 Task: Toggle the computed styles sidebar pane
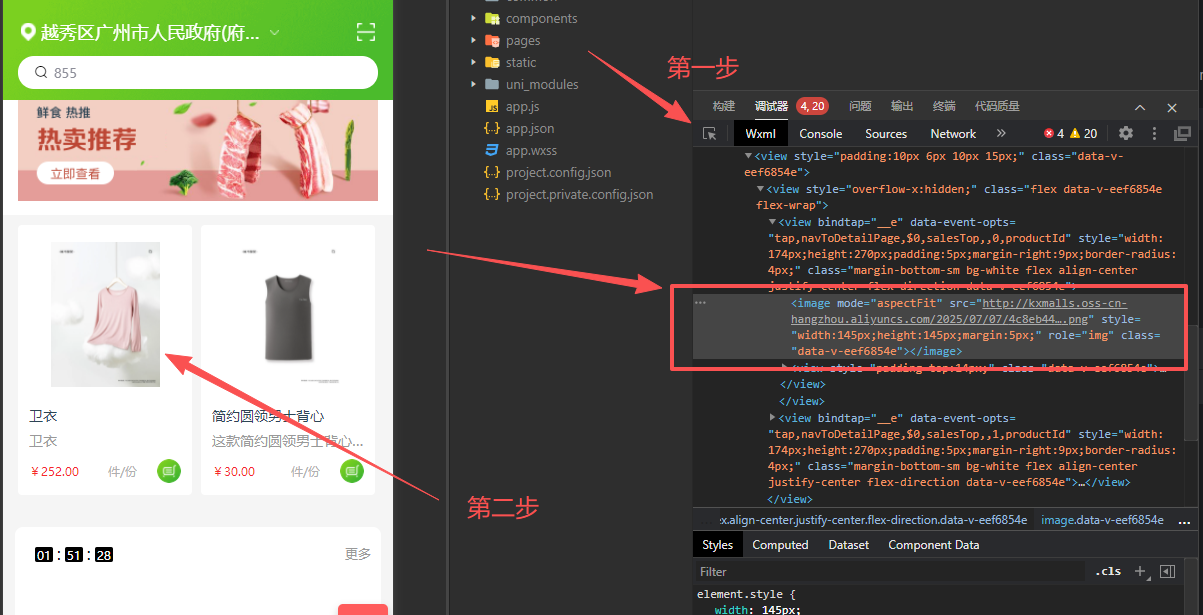(x=1167, y=571)
